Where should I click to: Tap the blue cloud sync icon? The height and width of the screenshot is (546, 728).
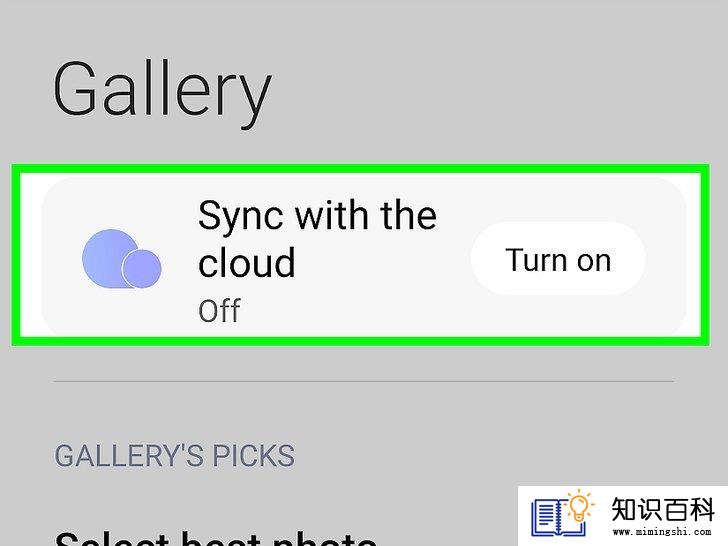(x=122, y=259)
